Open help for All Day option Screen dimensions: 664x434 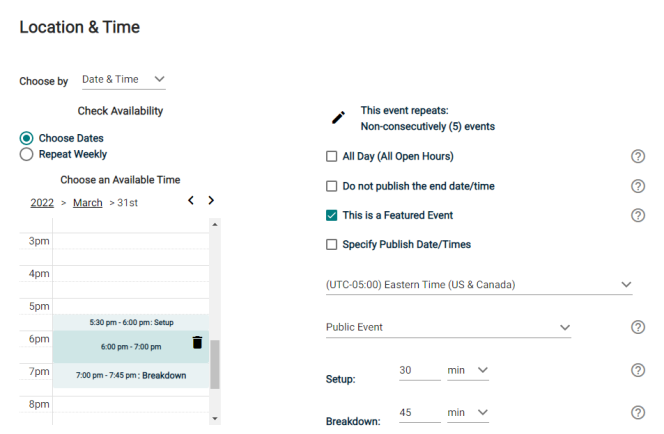[x=638, y=156]
